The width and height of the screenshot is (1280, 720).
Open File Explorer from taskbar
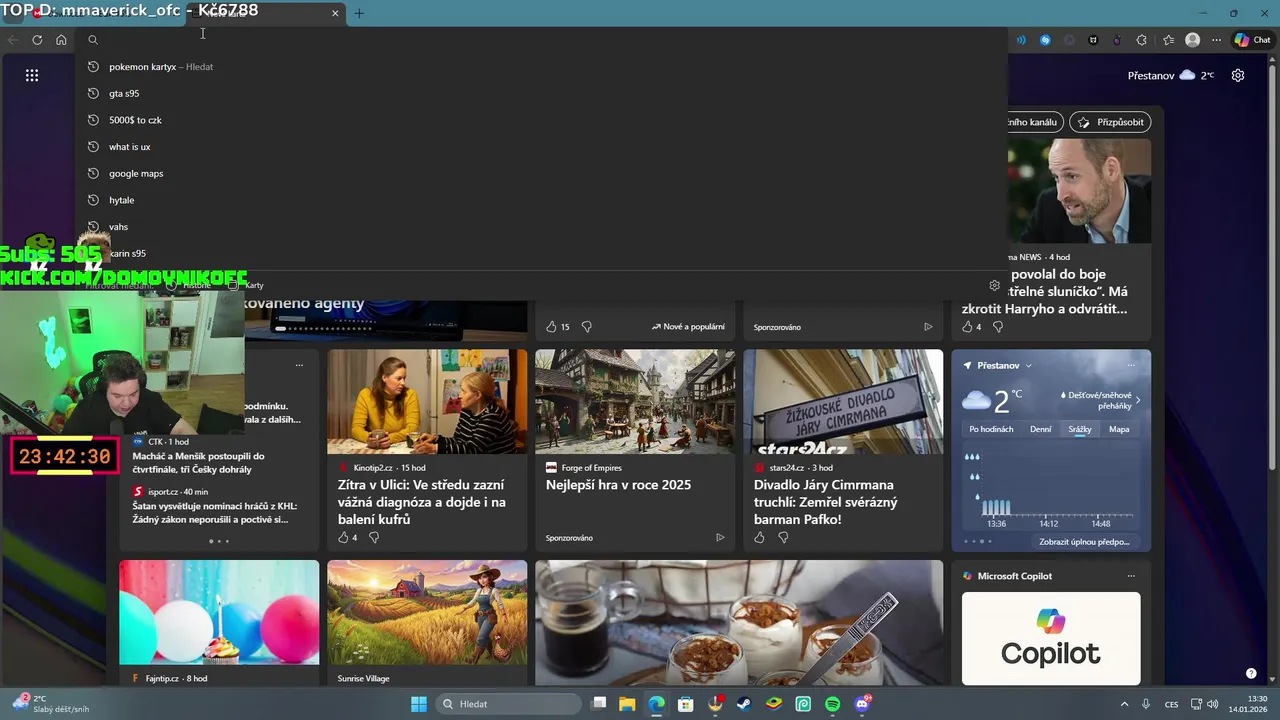[626, 704]
